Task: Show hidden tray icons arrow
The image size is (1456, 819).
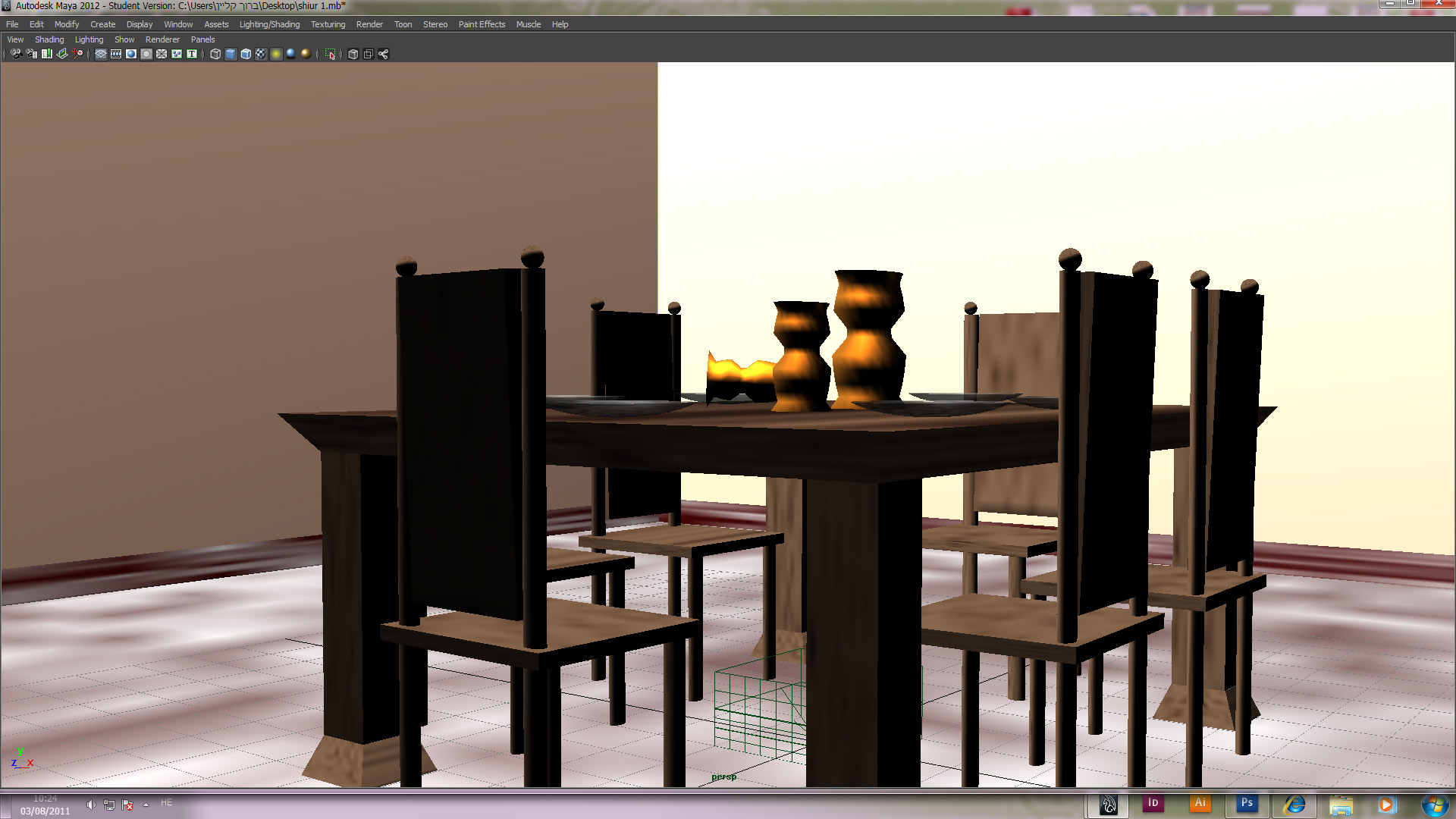Action: pos(146,805)
